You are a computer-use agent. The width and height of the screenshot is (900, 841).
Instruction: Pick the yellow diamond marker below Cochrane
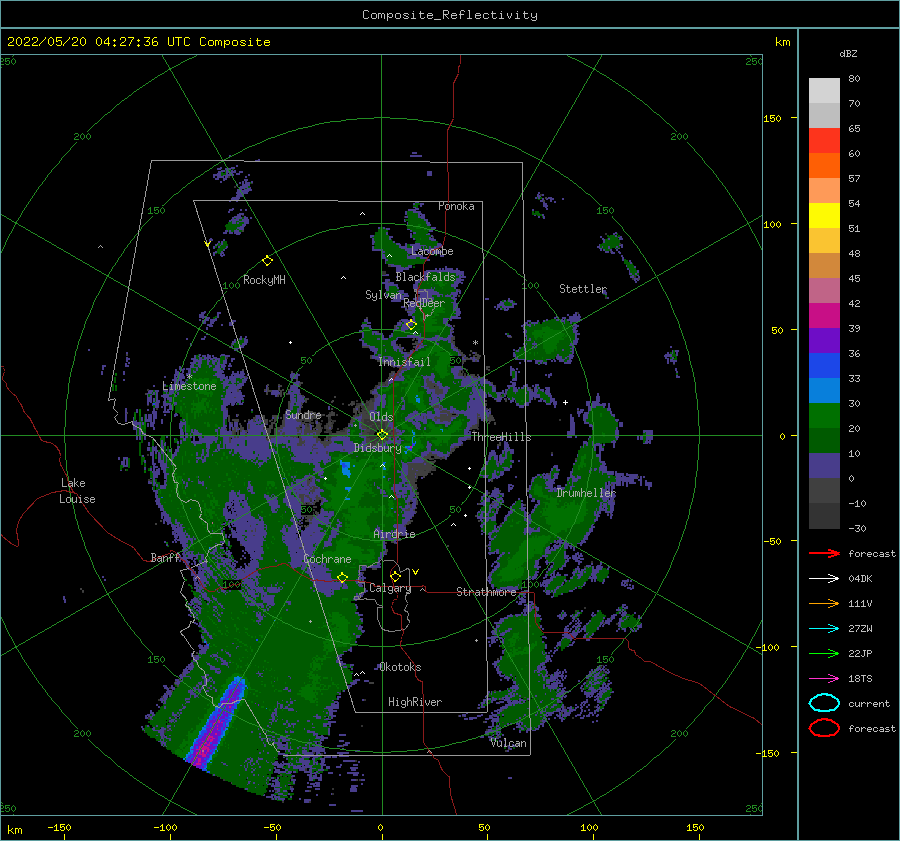[342, 577]
